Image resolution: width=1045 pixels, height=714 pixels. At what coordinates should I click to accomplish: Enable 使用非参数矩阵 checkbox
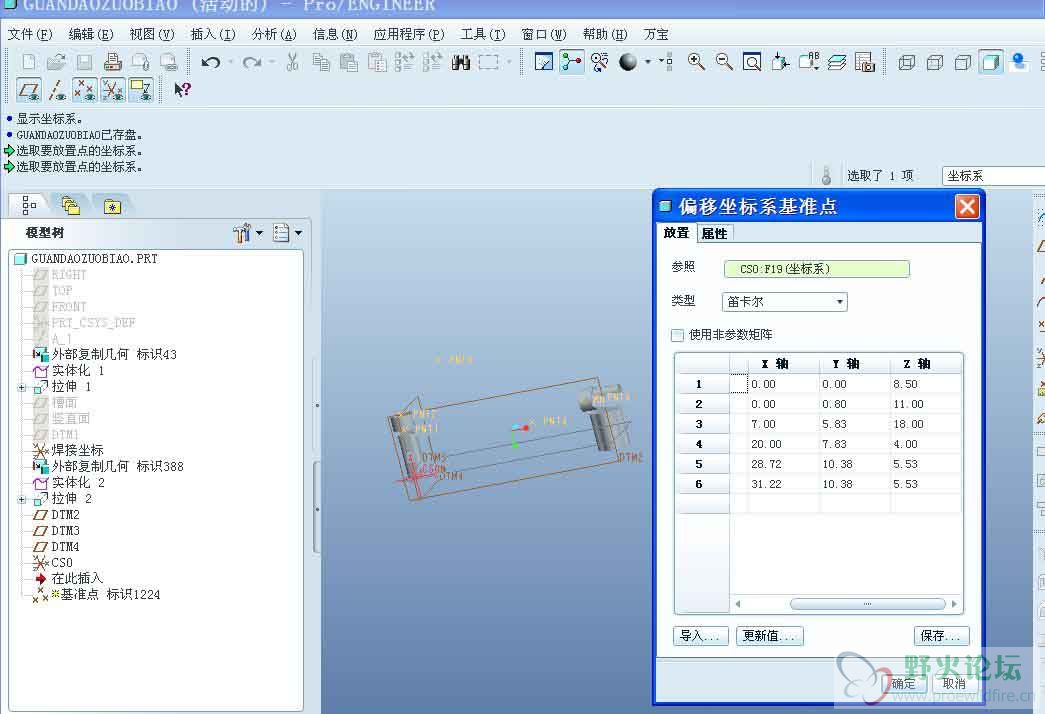point(678,335)
